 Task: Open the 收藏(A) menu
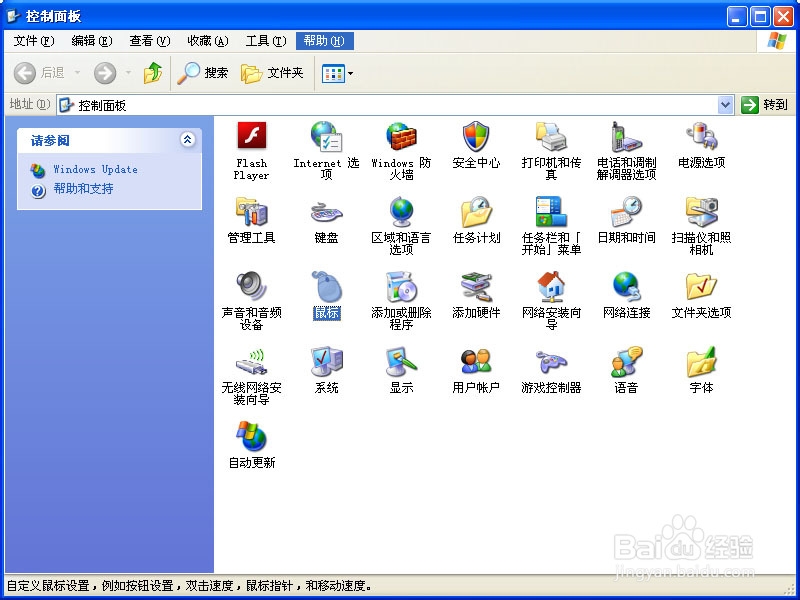(208, 41)
